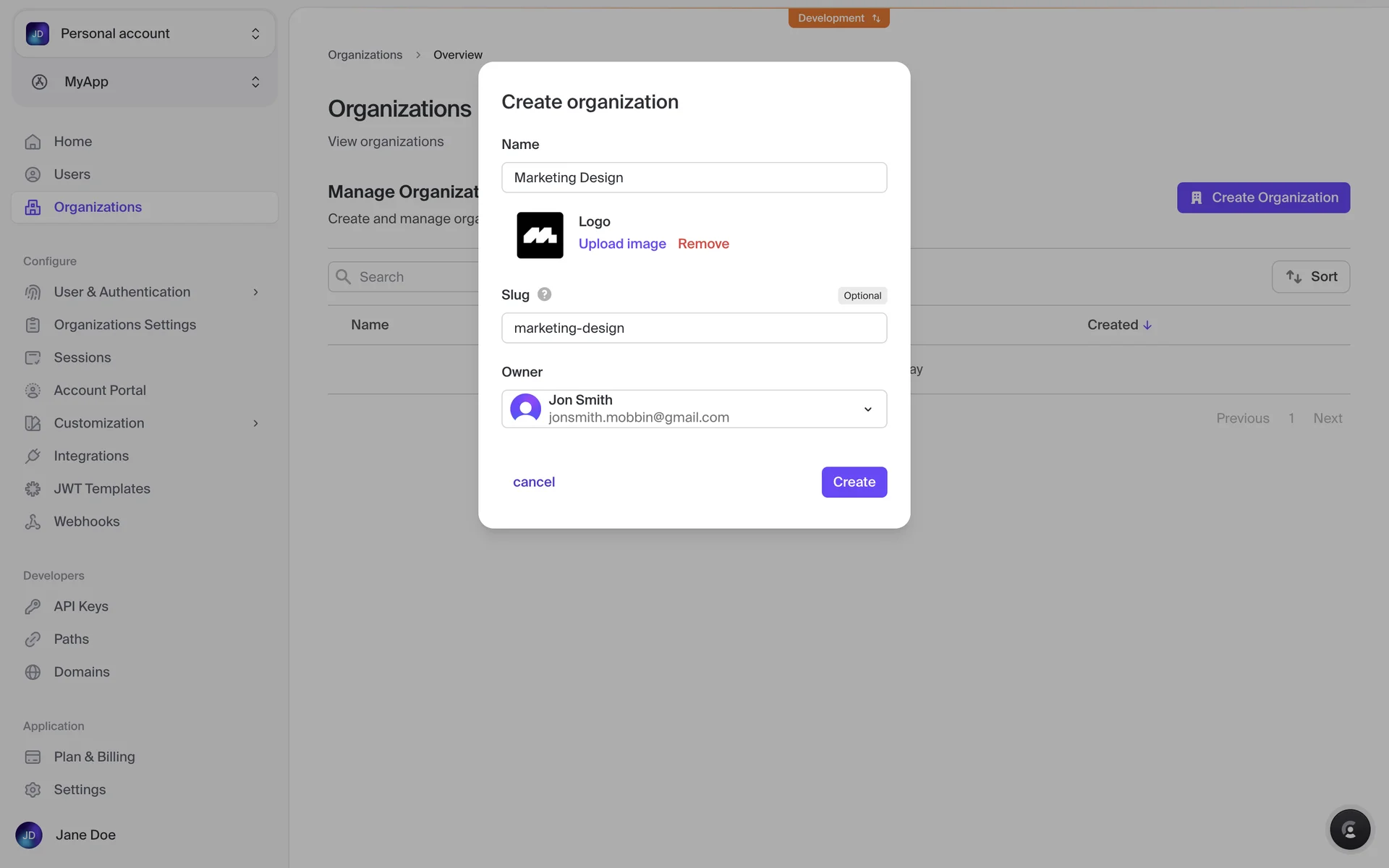
Task: Click the Slug help question mark icon
Action: coord(544,294)
